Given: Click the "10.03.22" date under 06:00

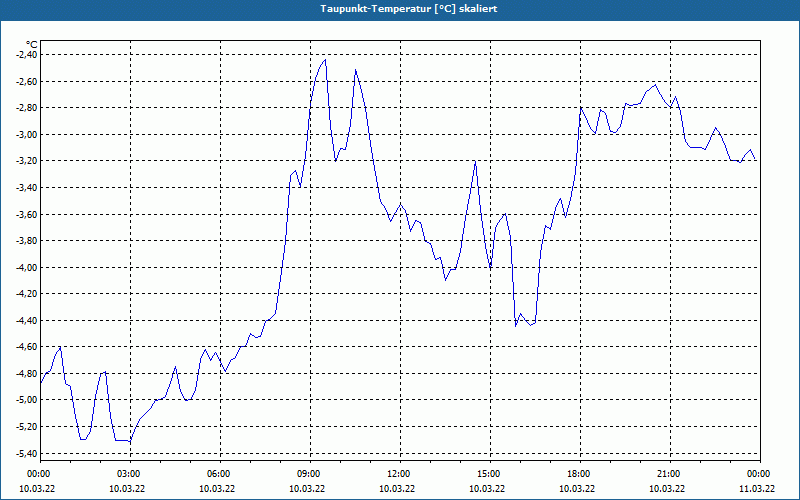Looking at the screenshot, I should [217, 488].
